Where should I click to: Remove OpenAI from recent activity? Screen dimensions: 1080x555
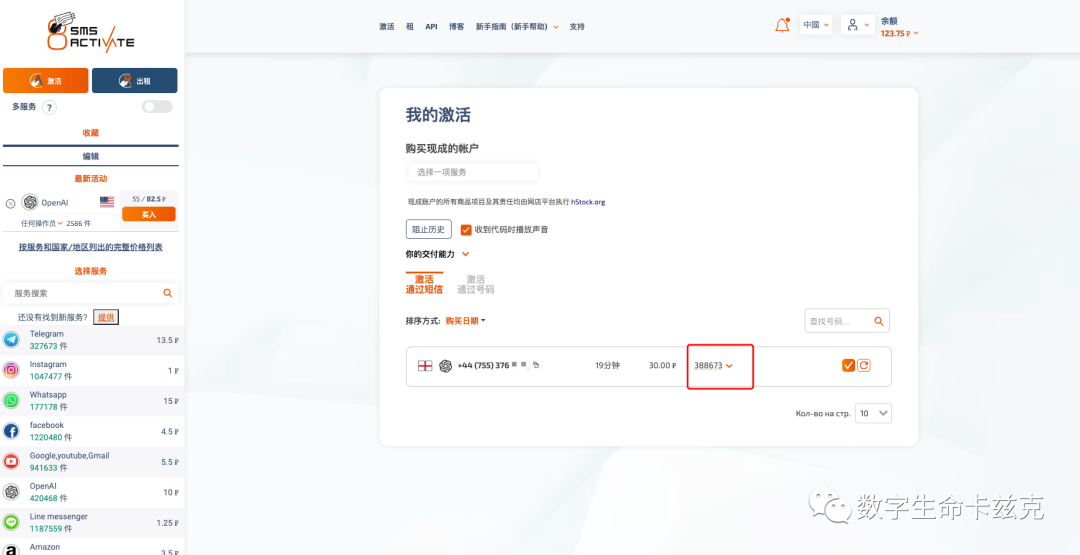point(10,202)
